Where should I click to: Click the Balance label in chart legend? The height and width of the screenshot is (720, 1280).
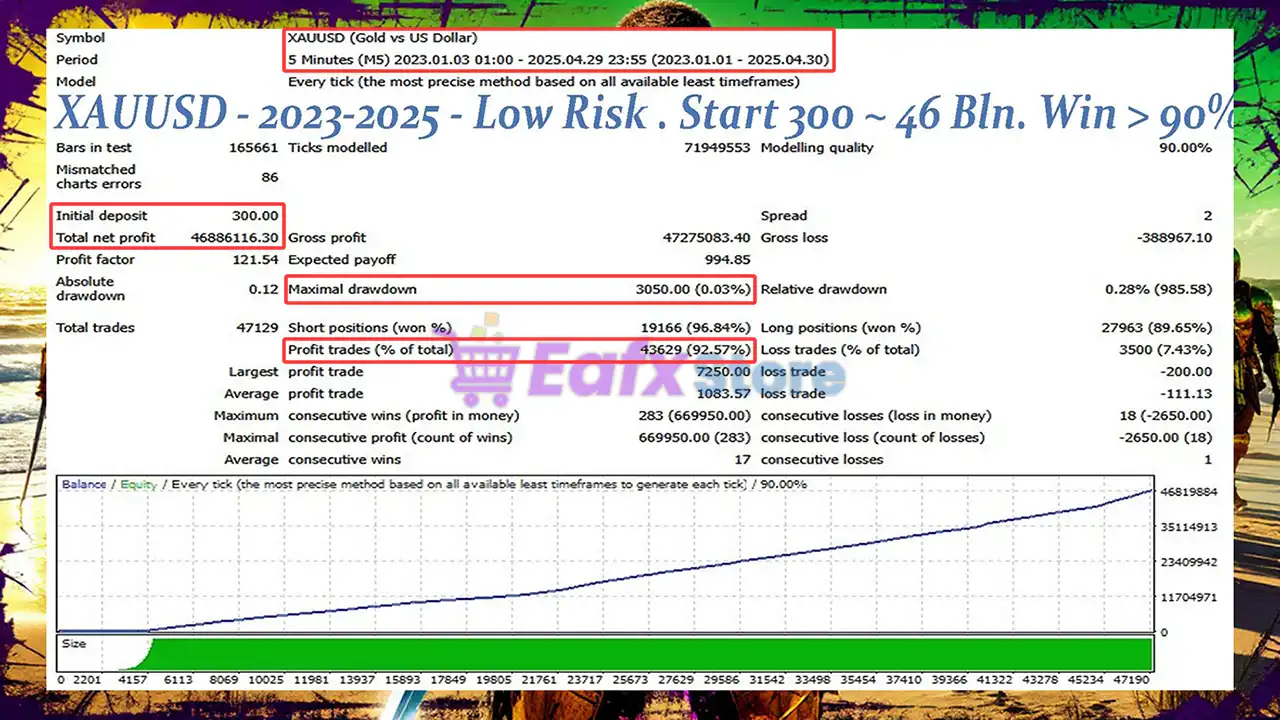coord(84,485)
